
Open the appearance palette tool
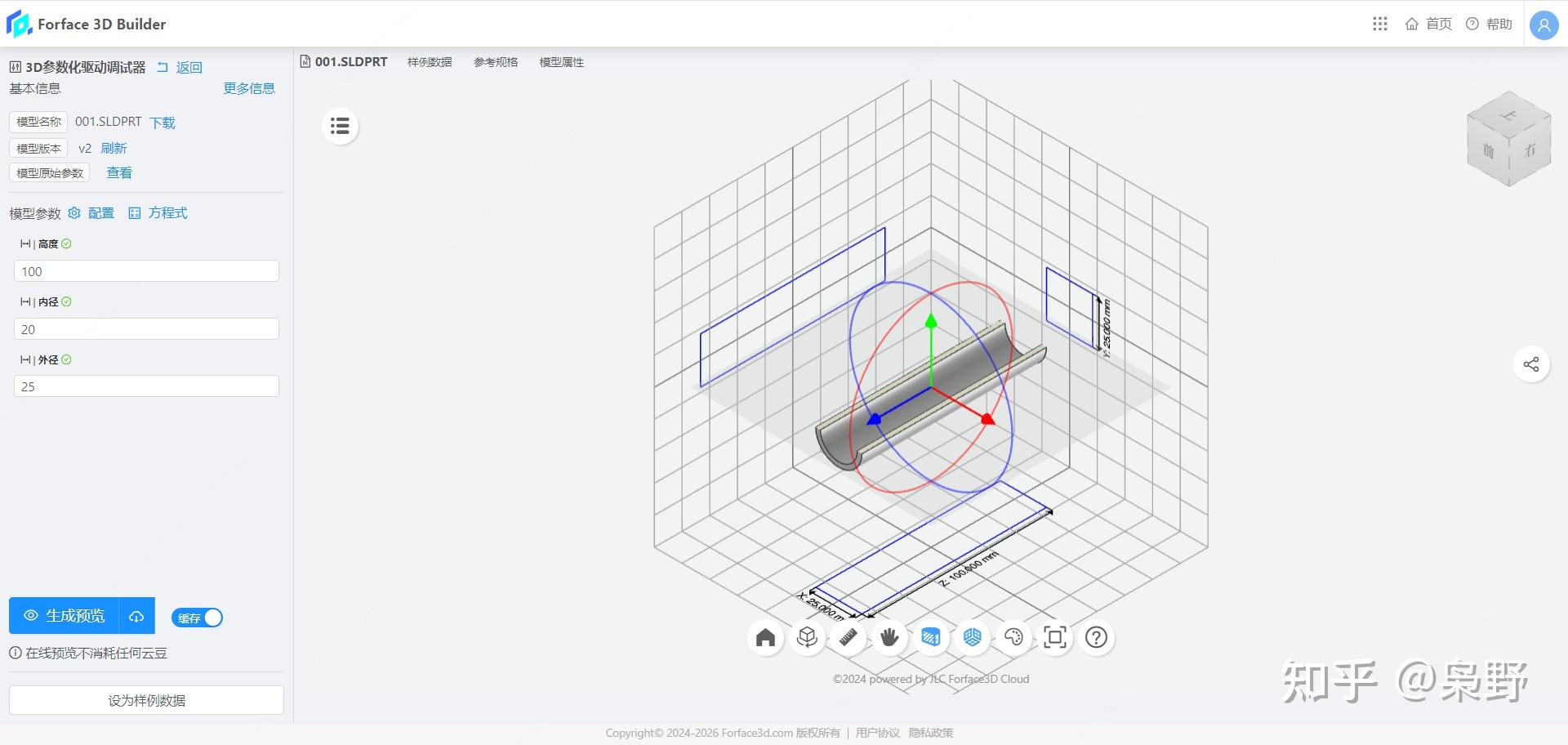[x=1013, y=638]
